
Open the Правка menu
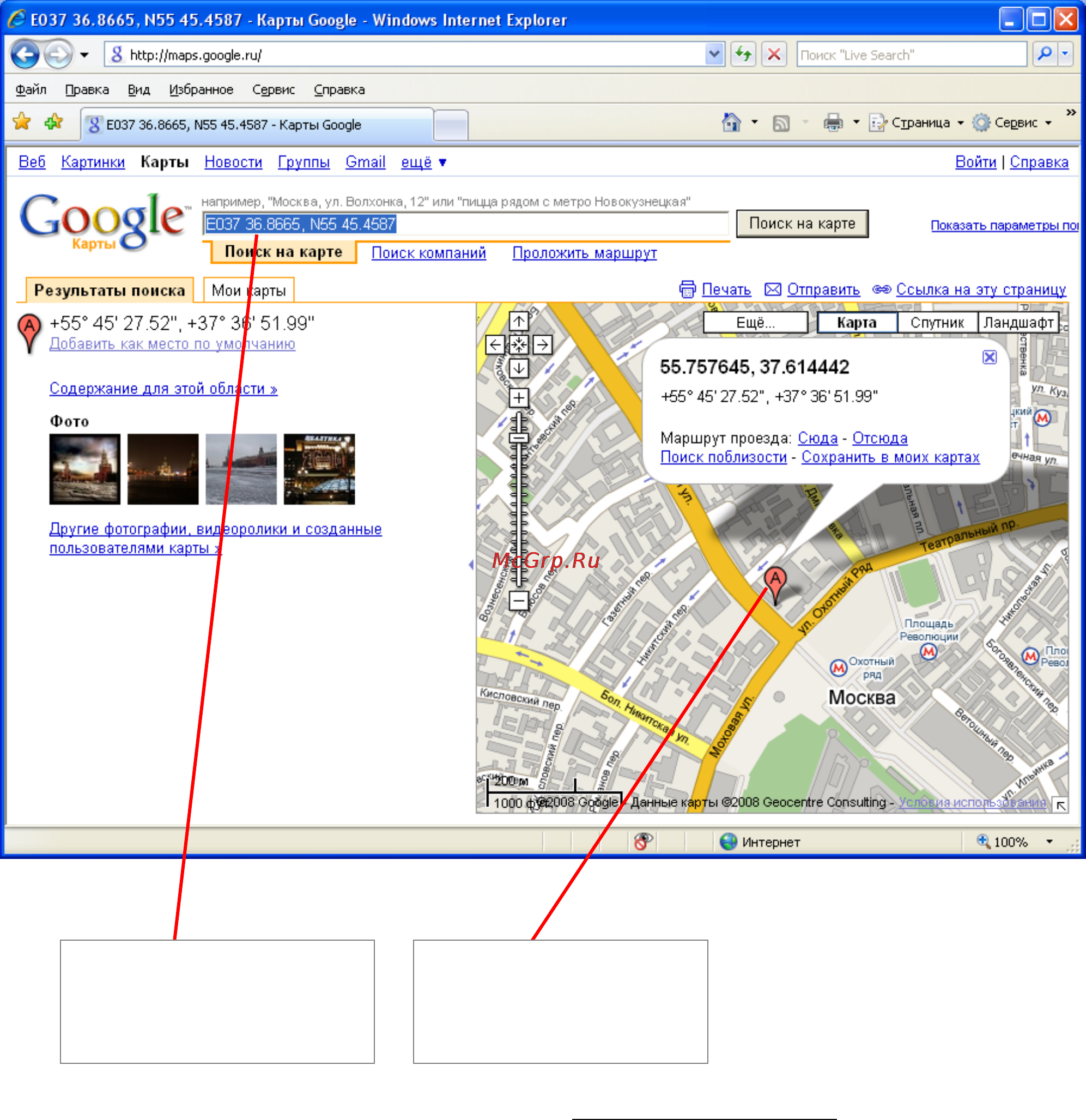87,90
